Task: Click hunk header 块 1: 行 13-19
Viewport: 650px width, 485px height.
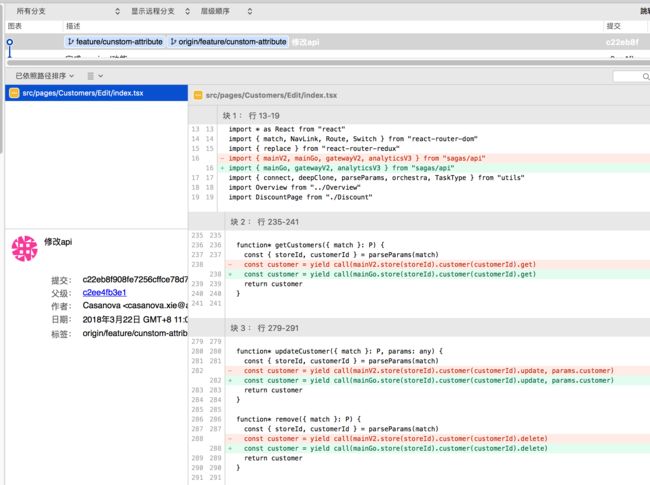Action: pos(251,116)
